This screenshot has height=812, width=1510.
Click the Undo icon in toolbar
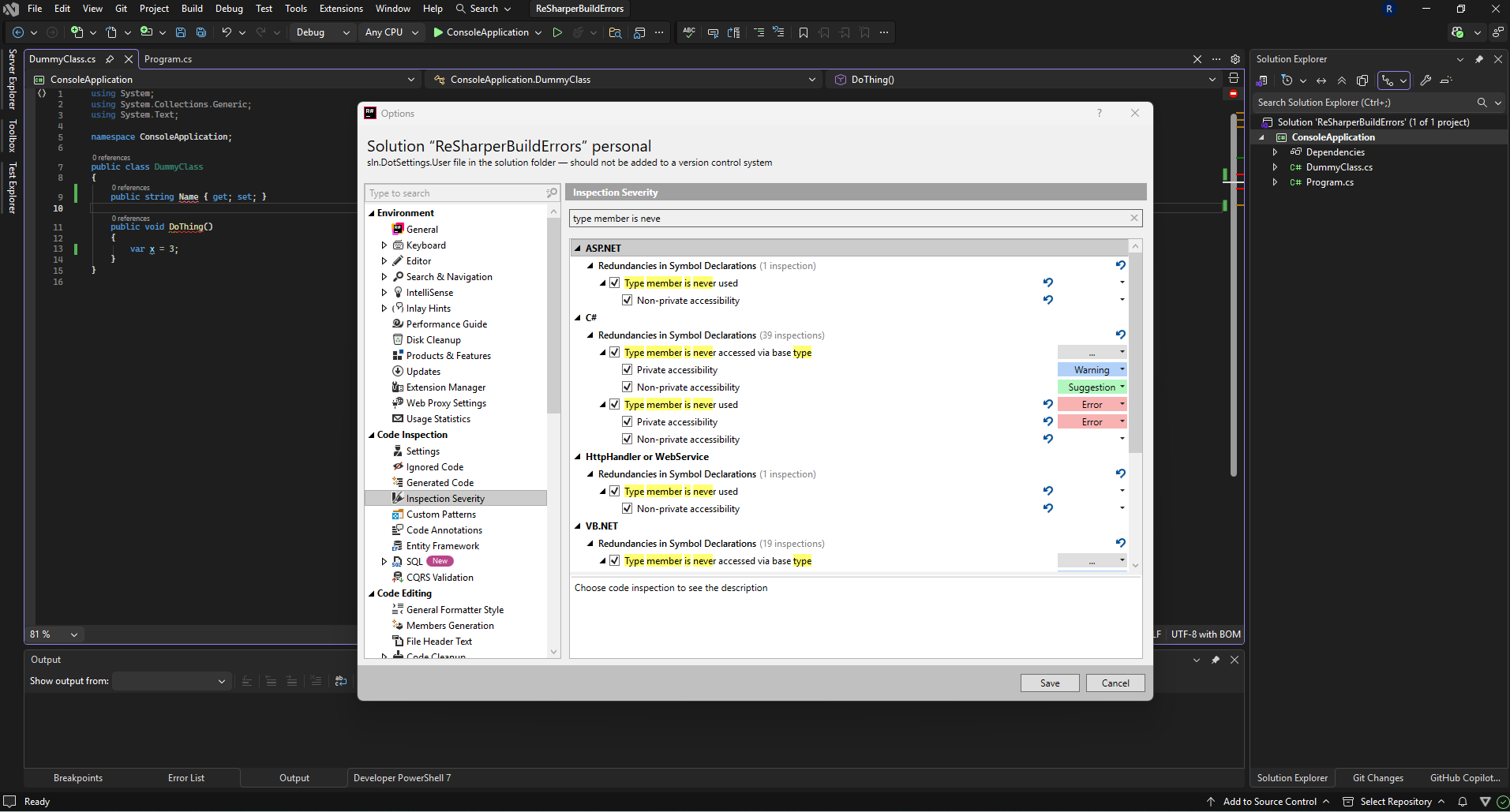tap(227, 32)
